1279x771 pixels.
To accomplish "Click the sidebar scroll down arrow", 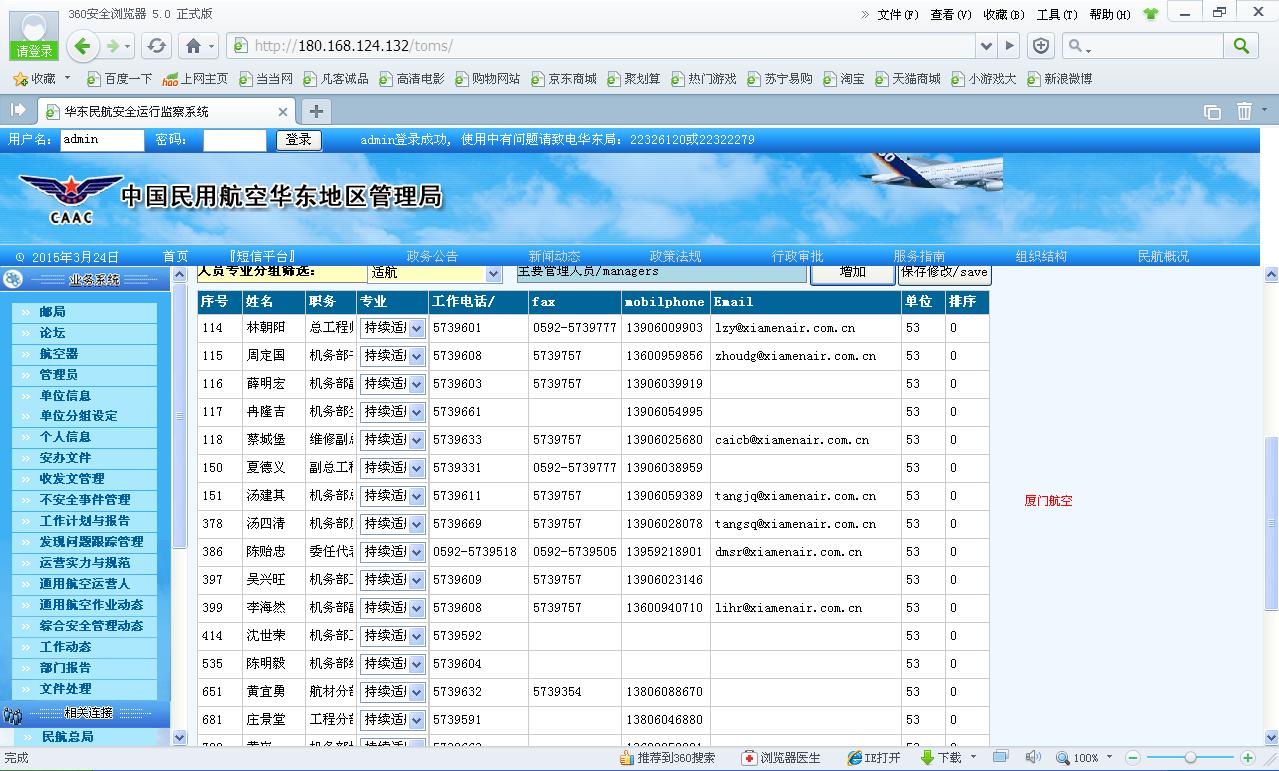I will pos(180,737).
